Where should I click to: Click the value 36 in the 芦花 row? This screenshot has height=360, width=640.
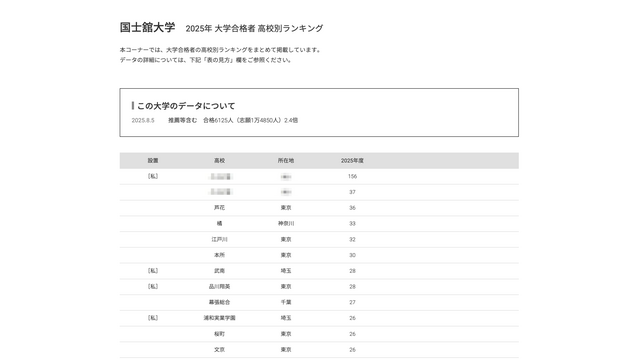click(x=352, y=208)
